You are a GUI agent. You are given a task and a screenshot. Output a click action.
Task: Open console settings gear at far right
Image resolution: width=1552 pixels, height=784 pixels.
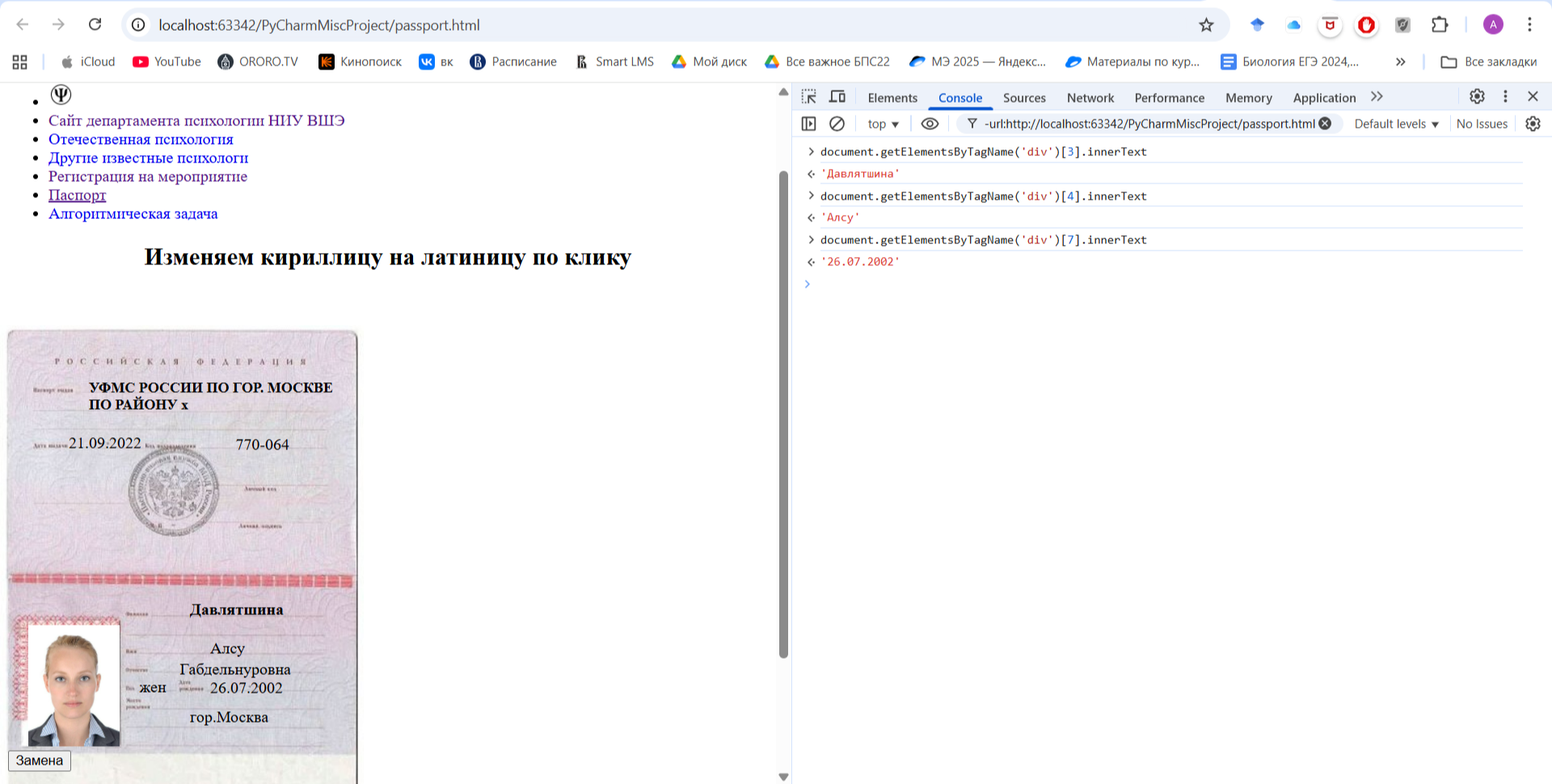pyautogui.click(x=1533, y=124)
